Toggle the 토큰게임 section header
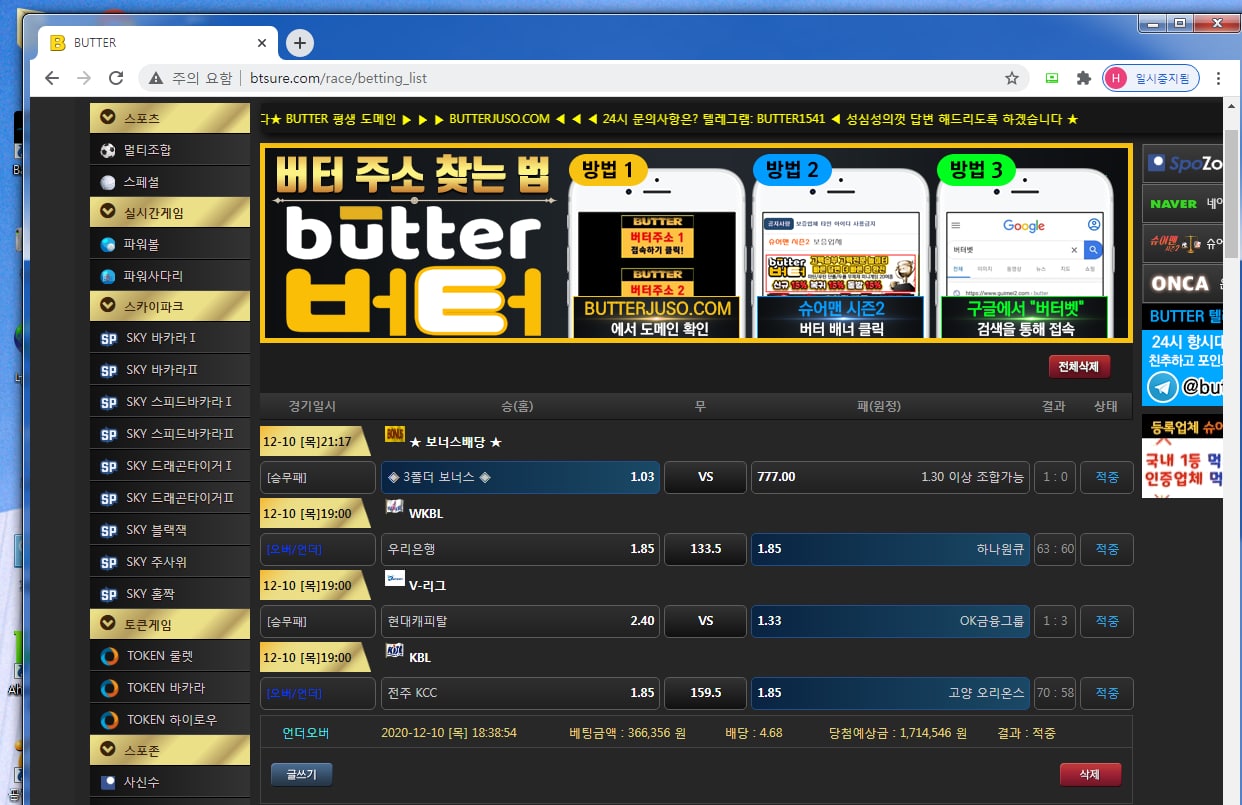The image size is (1242, 805). pyautogui.click(x=169, y=625)
